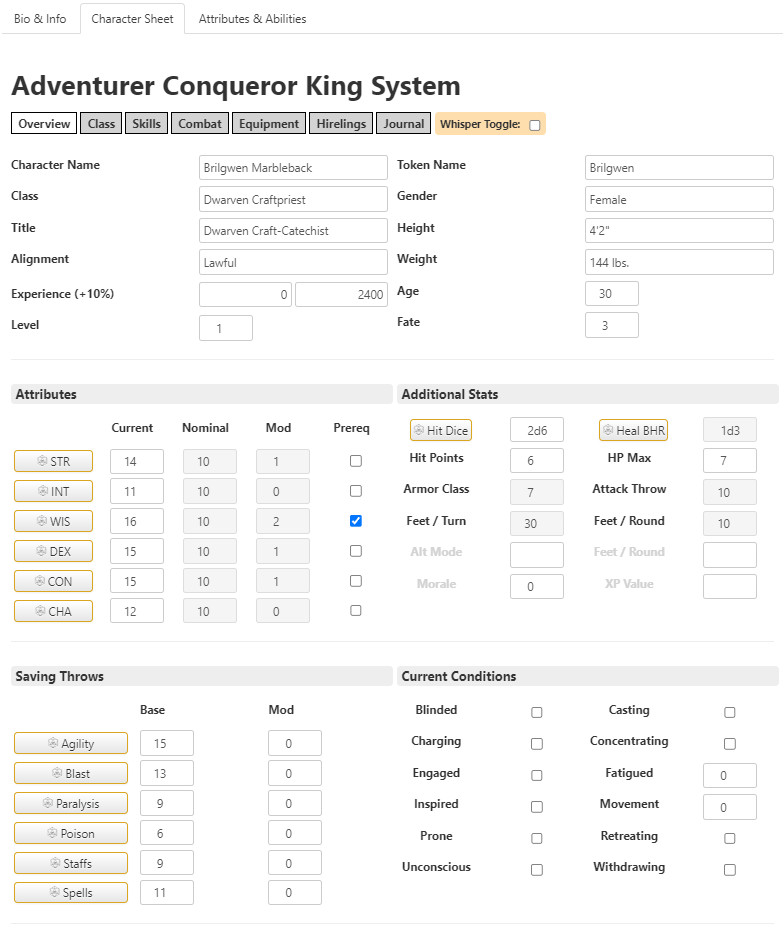
Task: Click the Character Name input field
Action: pos(293,168)
